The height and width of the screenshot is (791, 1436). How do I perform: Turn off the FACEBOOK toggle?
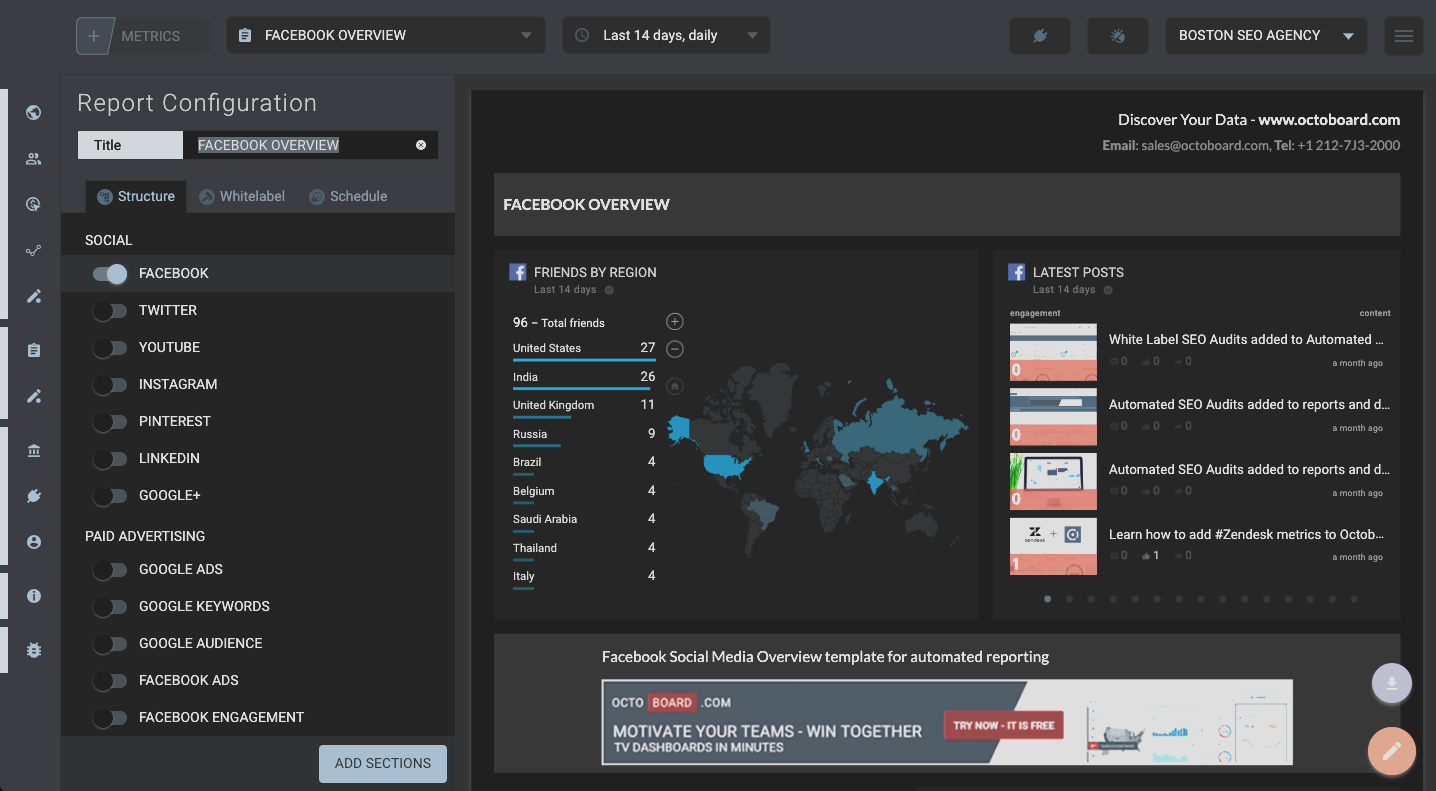pos(110,274)
